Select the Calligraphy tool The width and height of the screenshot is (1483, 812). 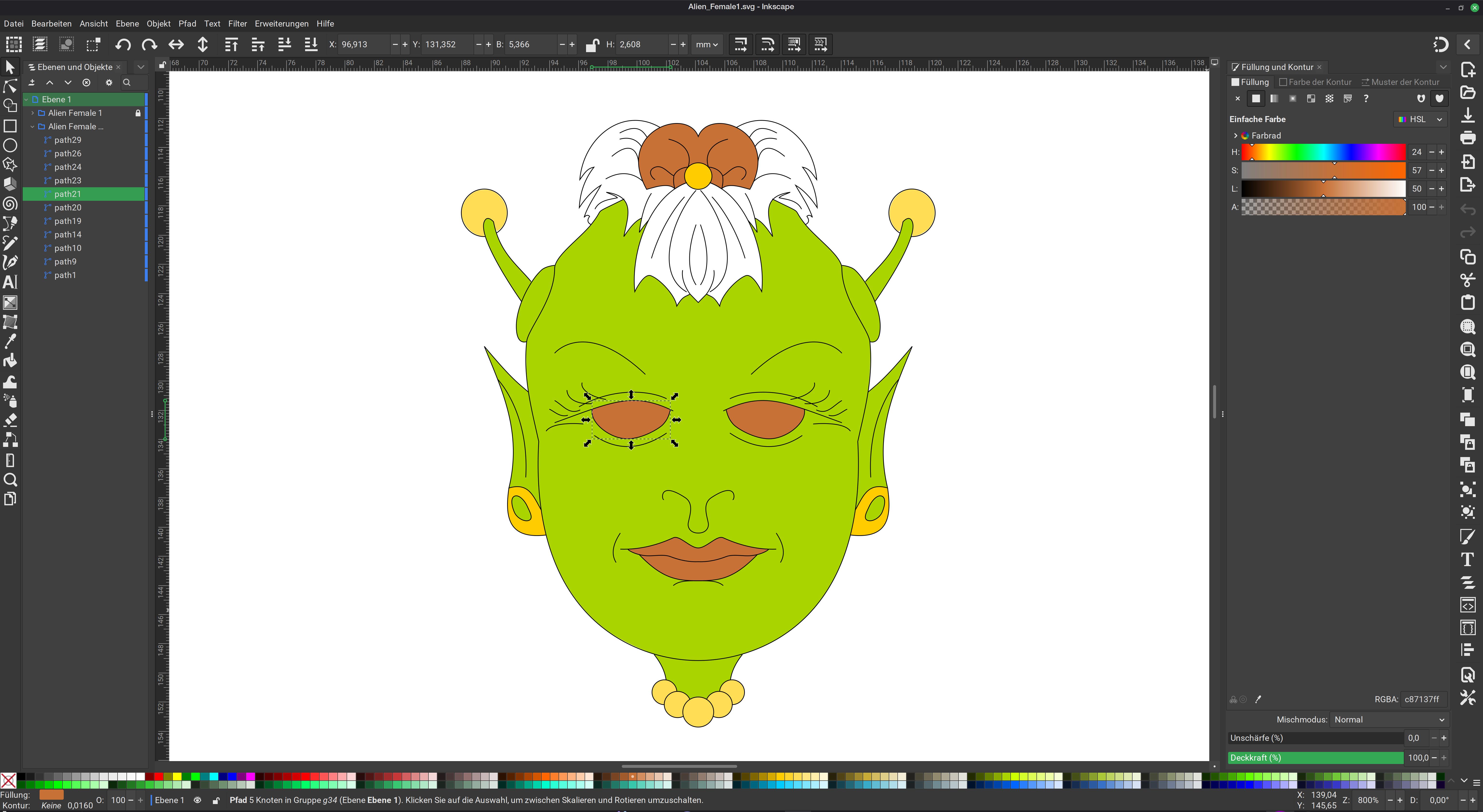click(x=10, y=262)
